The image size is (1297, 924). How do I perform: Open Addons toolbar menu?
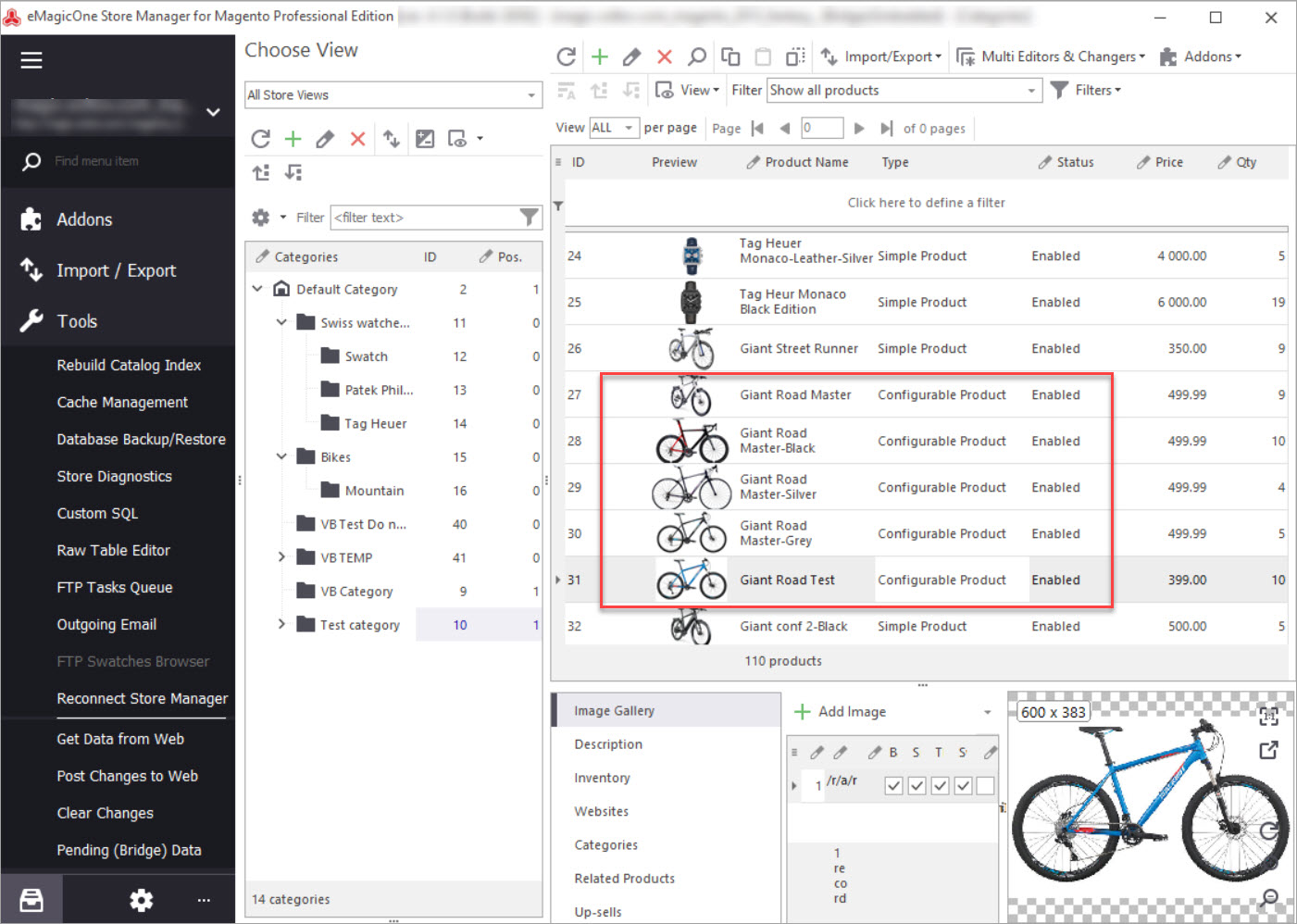[1200, 56]
